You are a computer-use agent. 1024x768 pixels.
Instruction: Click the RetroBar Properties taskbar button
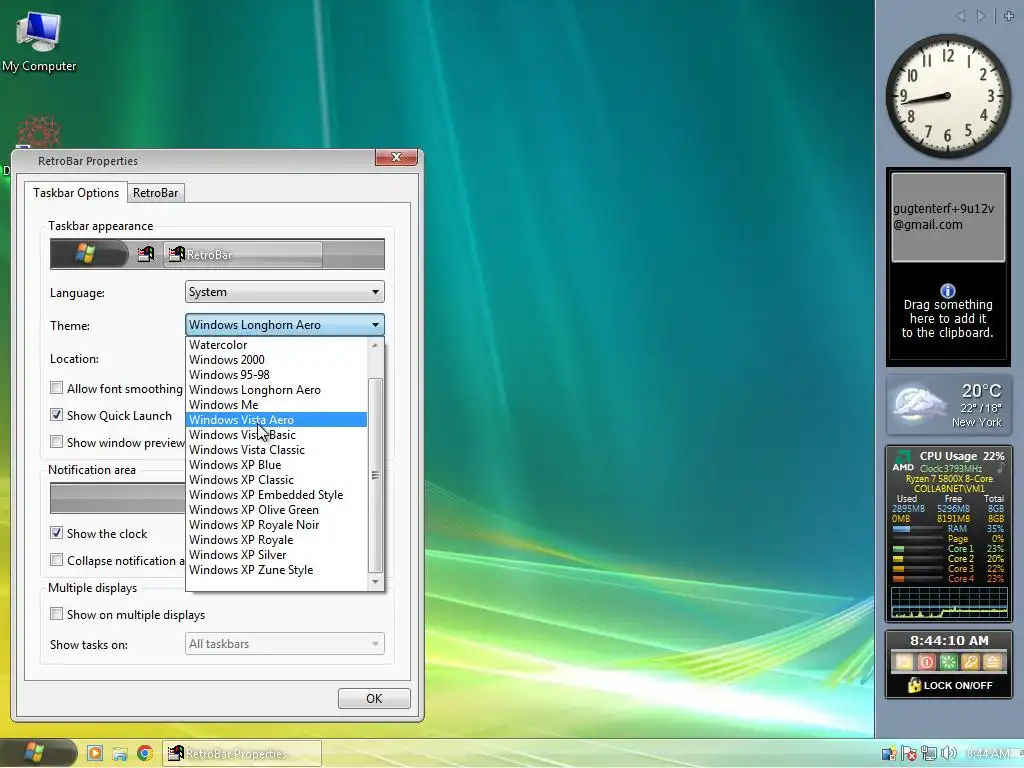pyautogui.click(x=242, y=754)
